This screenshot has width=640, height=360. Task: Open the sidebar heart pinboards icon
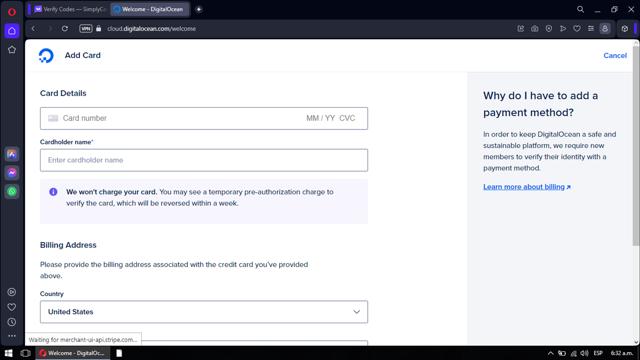pos(12,307)
